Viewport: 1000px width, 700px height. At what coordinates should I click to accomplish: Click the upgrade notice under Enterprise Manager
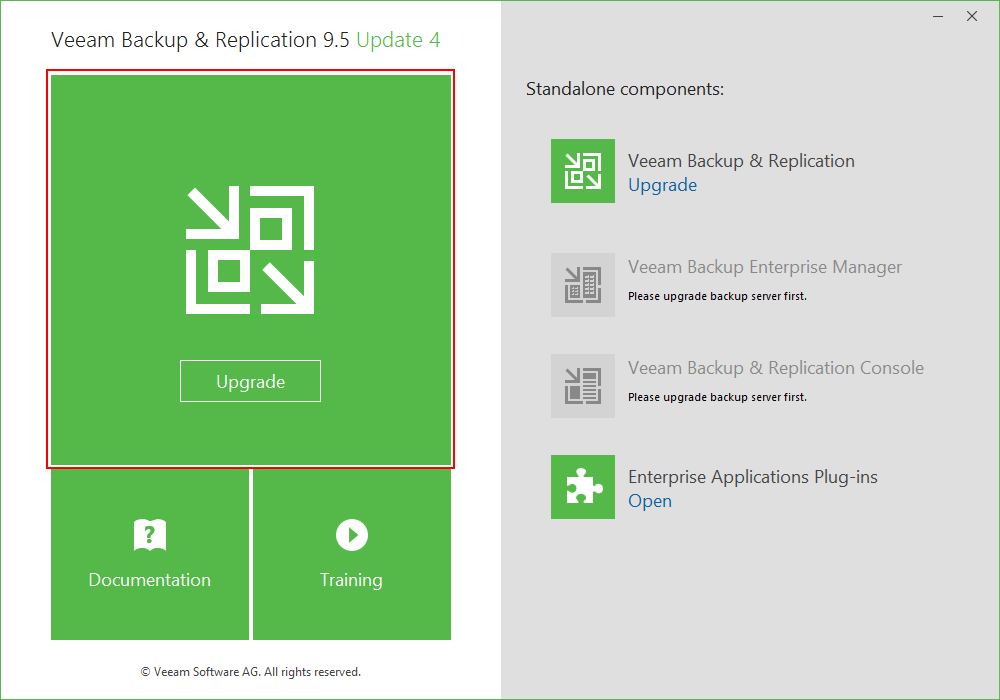[717, 296]
